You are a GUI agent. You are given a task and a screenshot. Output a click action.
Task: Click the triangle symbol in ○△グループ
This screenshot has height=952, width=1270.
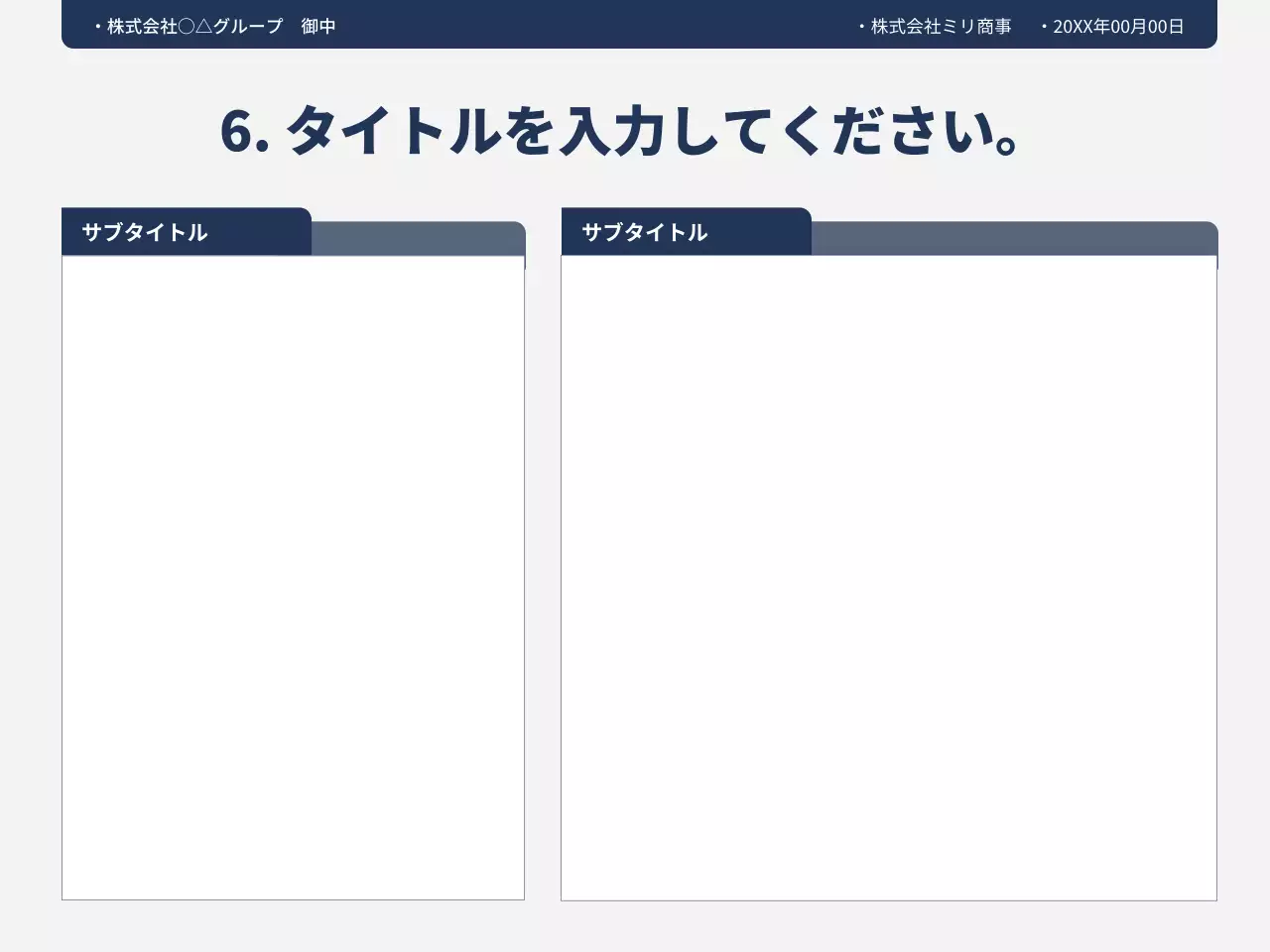click(x=206, y=28)
